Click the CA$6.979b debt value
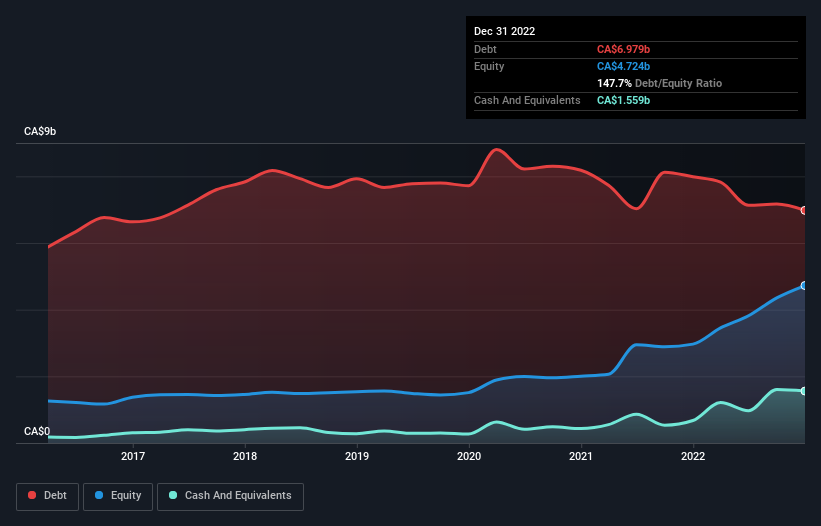 [623, 49]
